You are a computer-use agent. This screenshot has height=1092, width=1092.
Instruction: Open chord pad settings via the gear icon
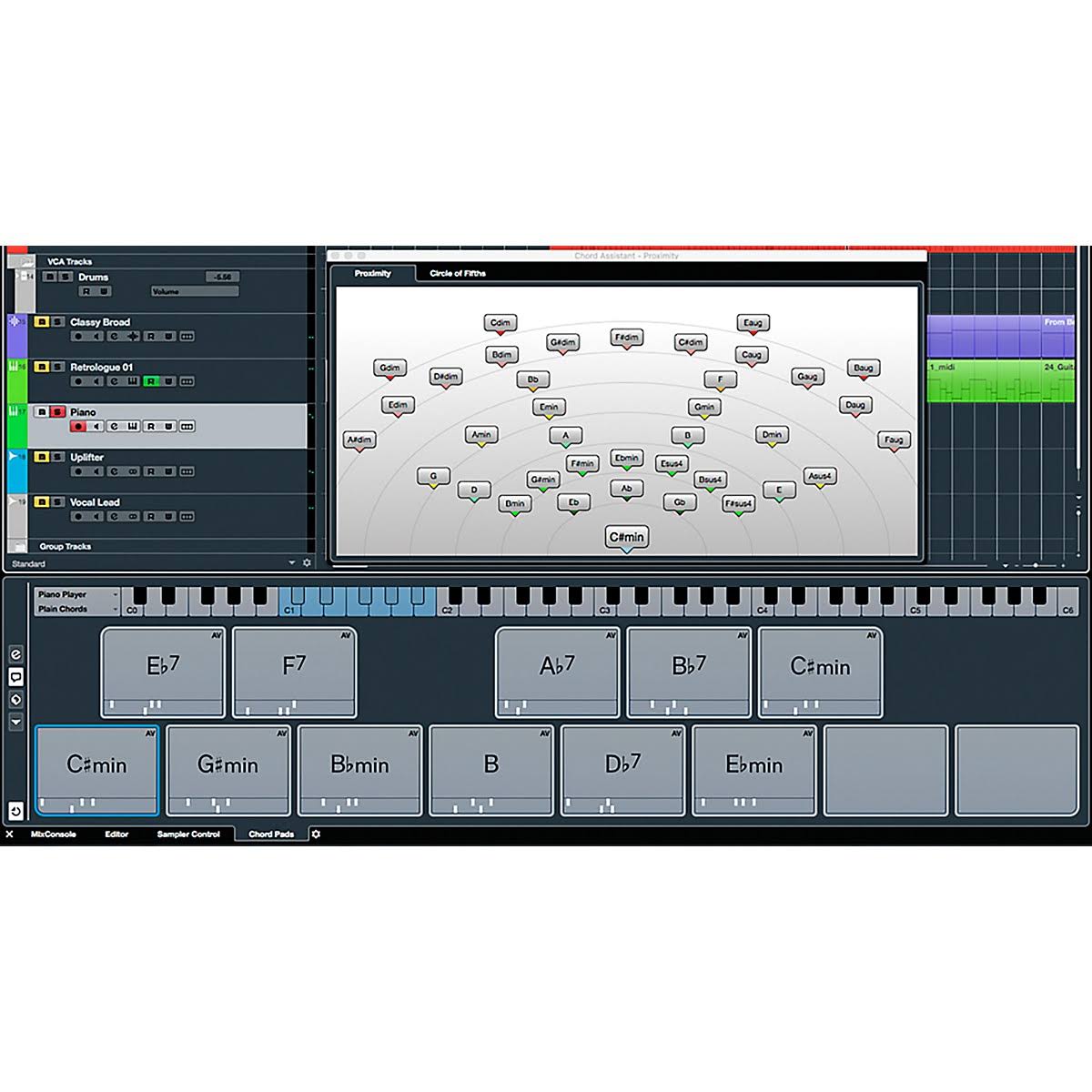314,834
